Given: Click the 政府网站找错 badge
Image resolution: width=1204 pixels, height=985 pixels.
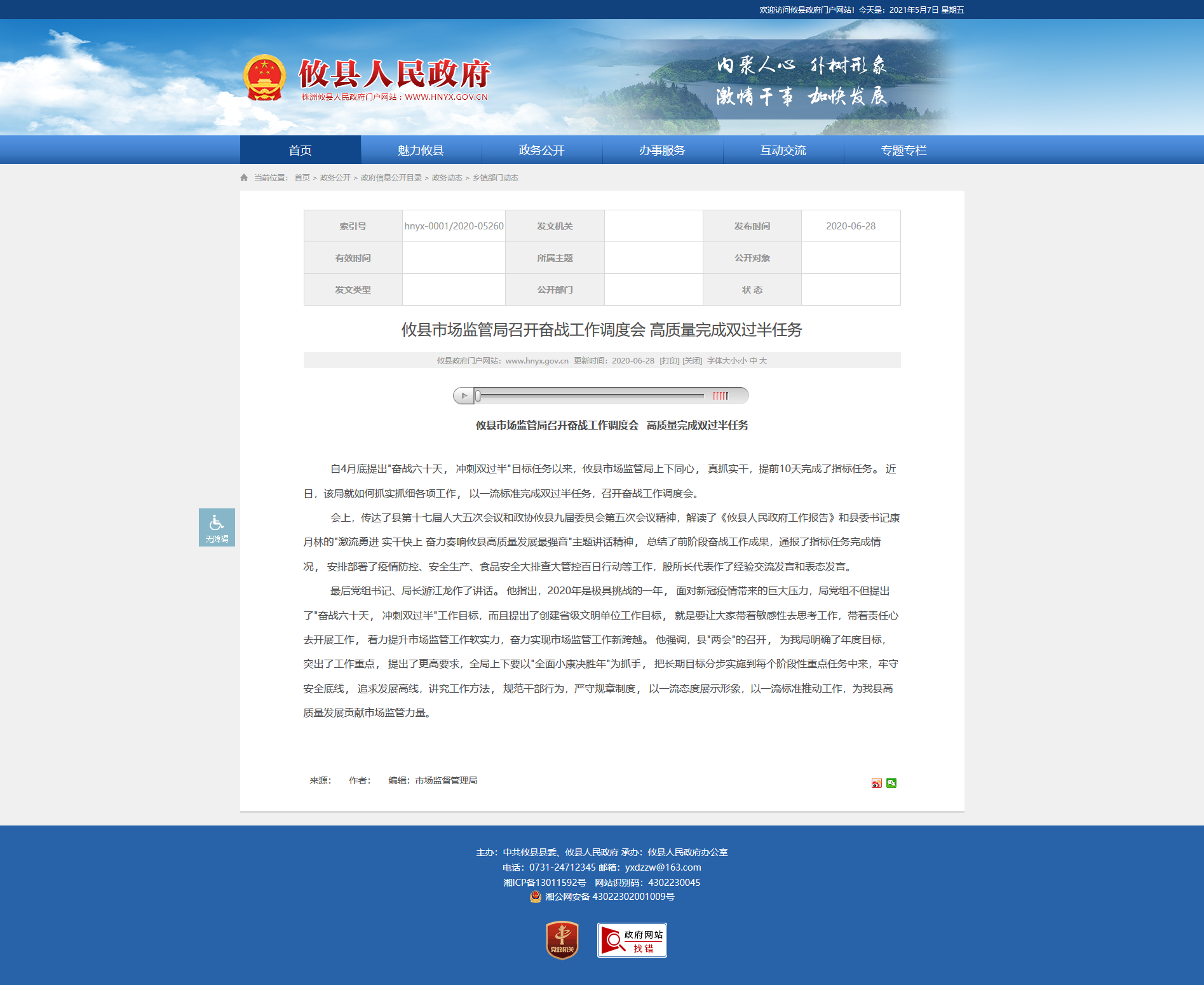Looking at the screenshot, I should point(632,940).
